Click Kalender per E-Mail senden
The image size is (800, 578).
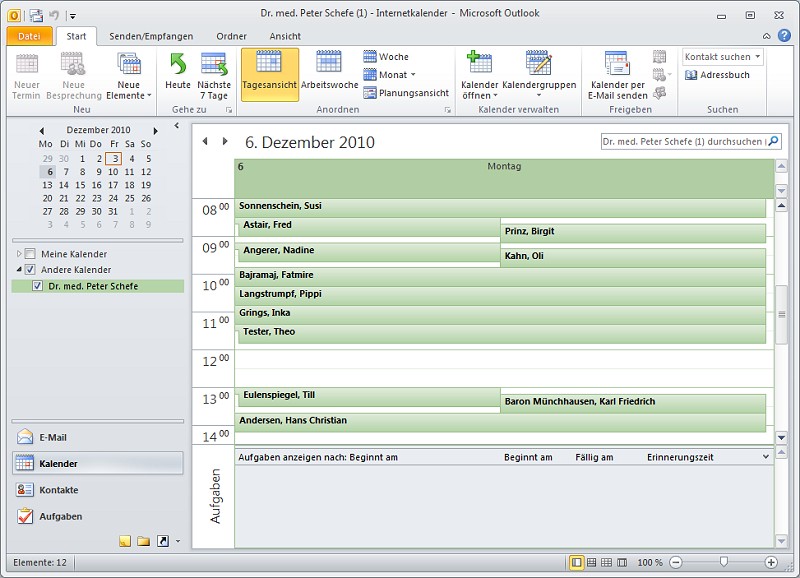click(x=618, y=74)
